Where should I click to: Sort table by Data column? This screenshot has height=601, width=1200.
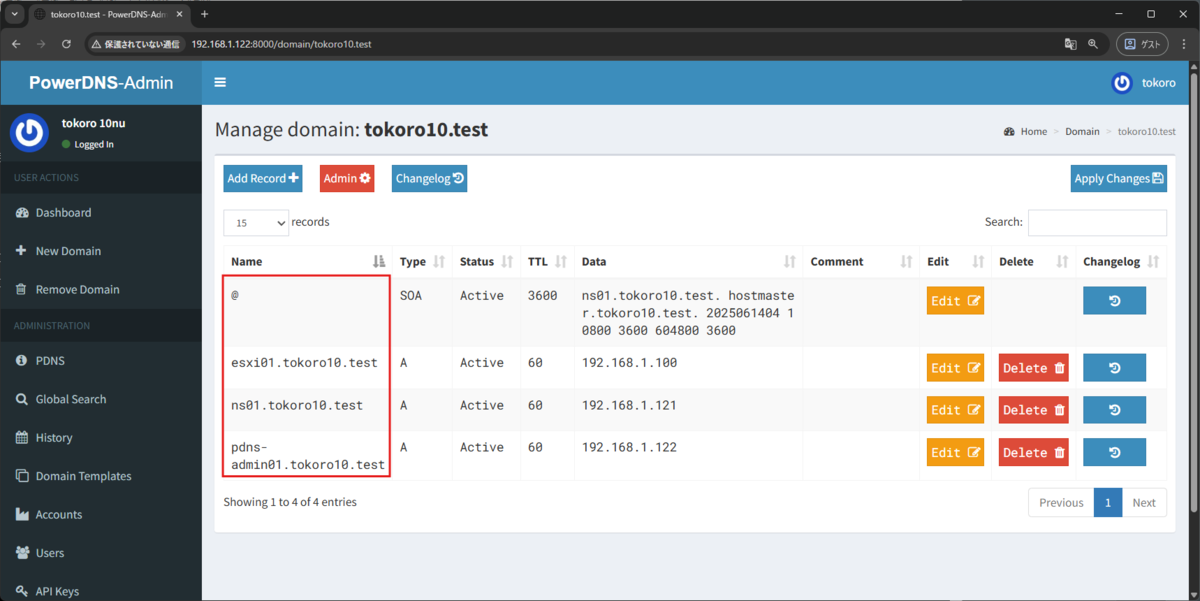coord(688,261)
